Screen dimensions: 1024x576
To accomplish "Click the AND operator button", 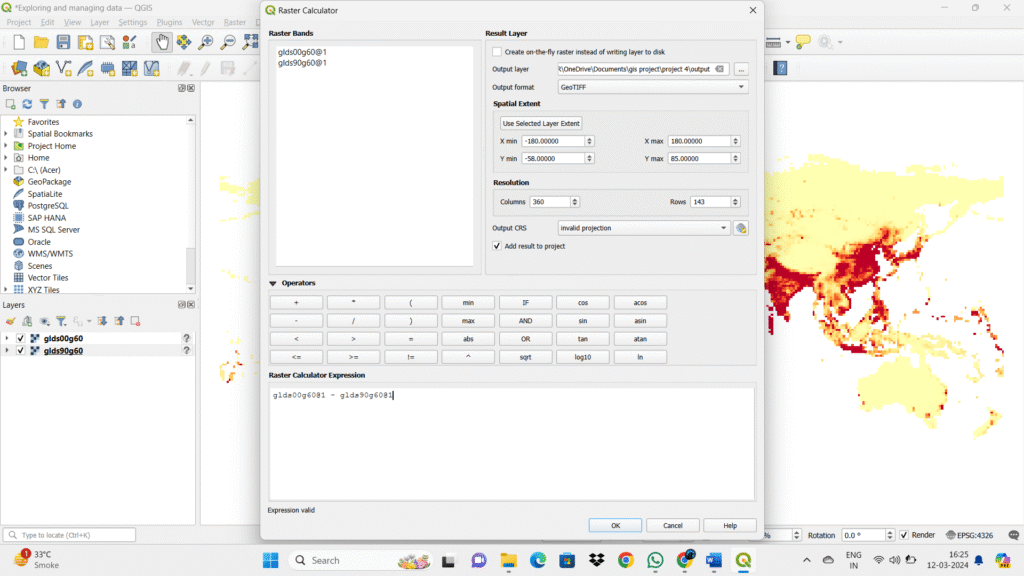I will [526, 321].
